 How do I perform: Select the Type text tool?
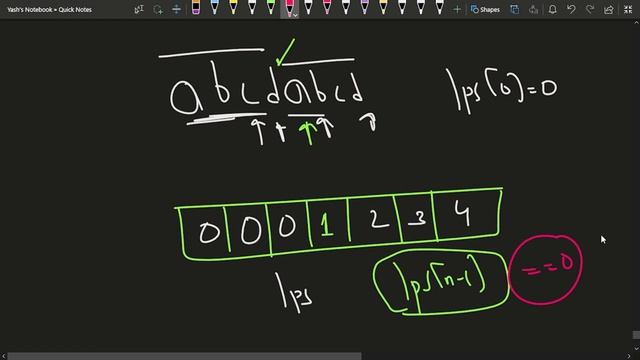(139, 9)
